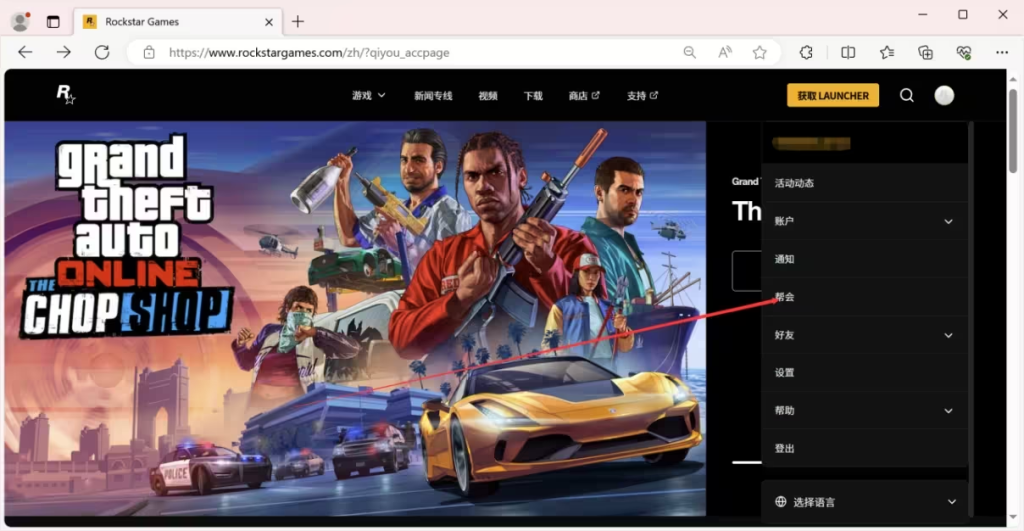
Task: Expand the 账户 section chevron
Action: [948, 221]
